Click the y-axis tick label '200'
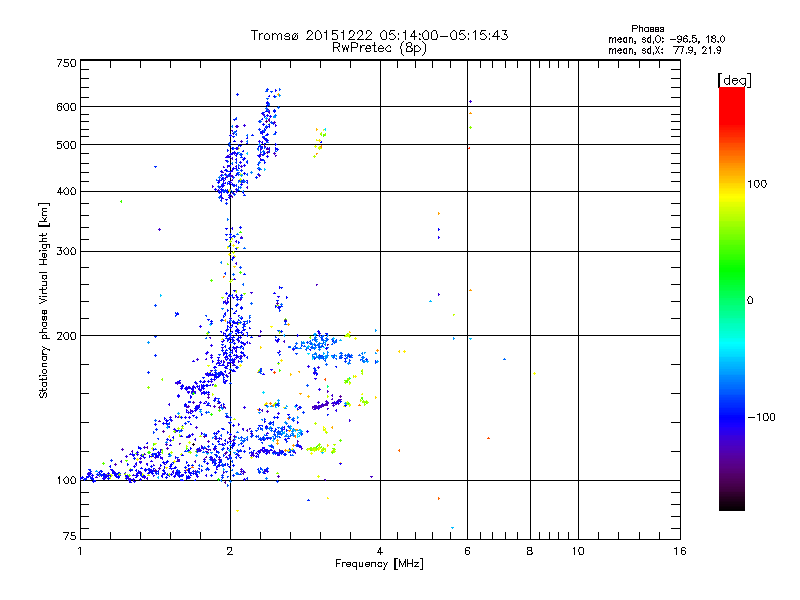This screenshot has height=600, width=800. 66,336
